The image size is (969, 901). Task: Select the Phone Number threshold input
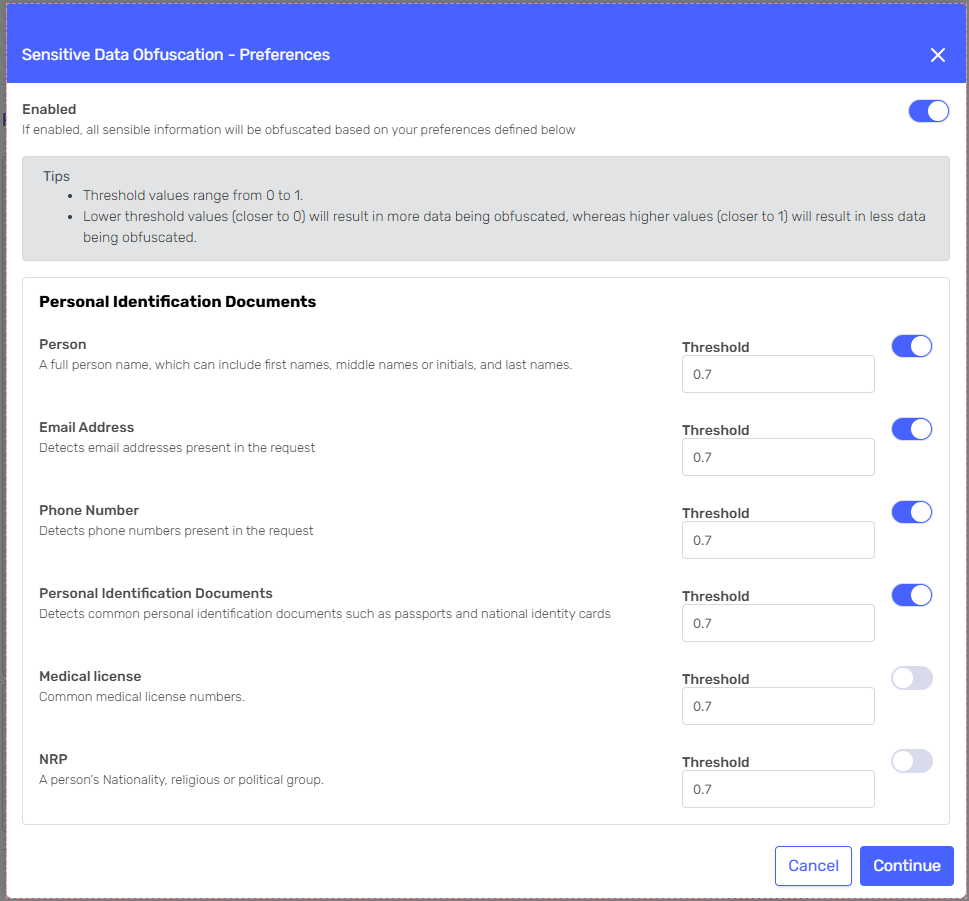coord(777,540)
